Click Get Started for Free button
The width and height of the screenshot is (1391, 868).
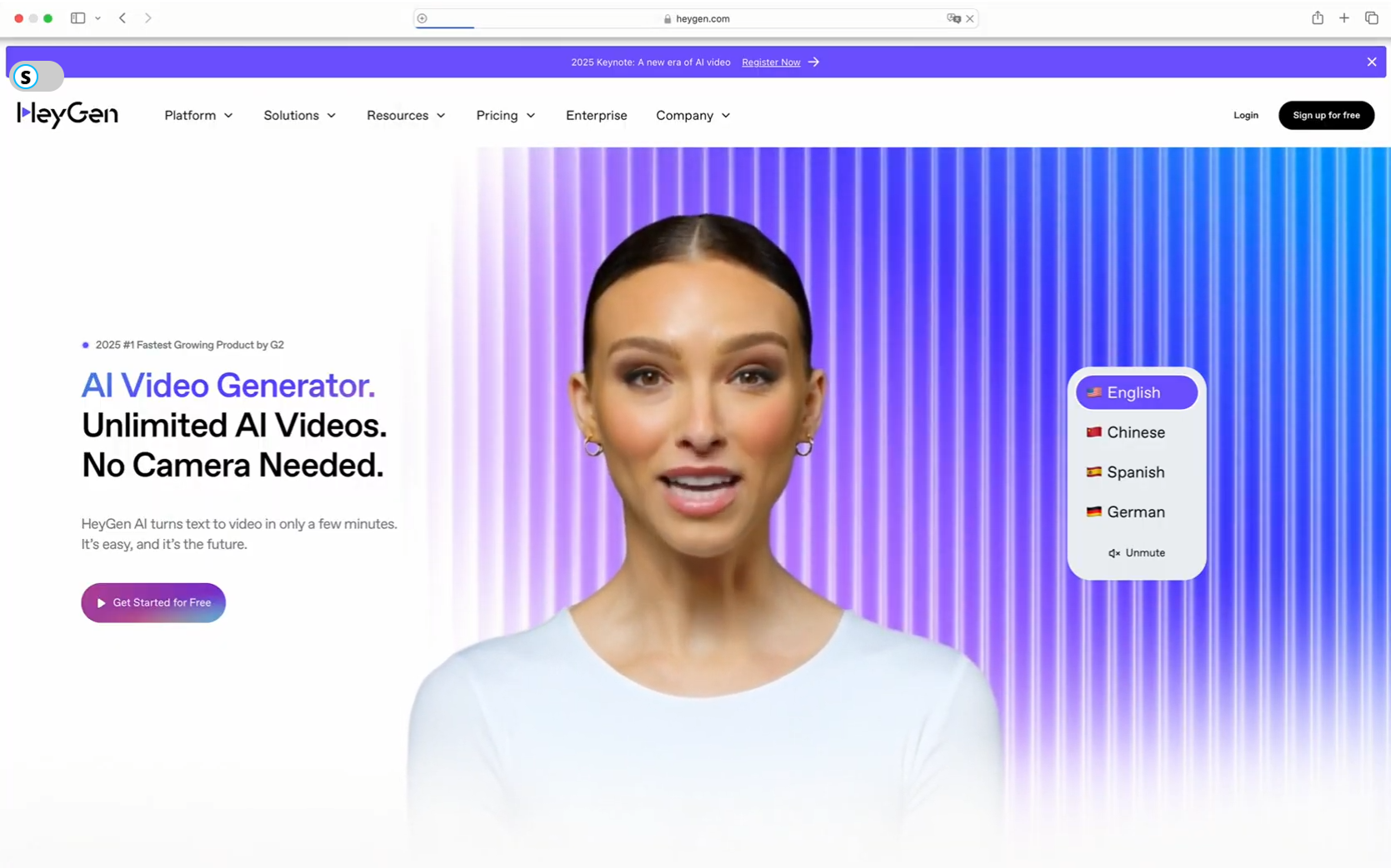pos(153,602)
